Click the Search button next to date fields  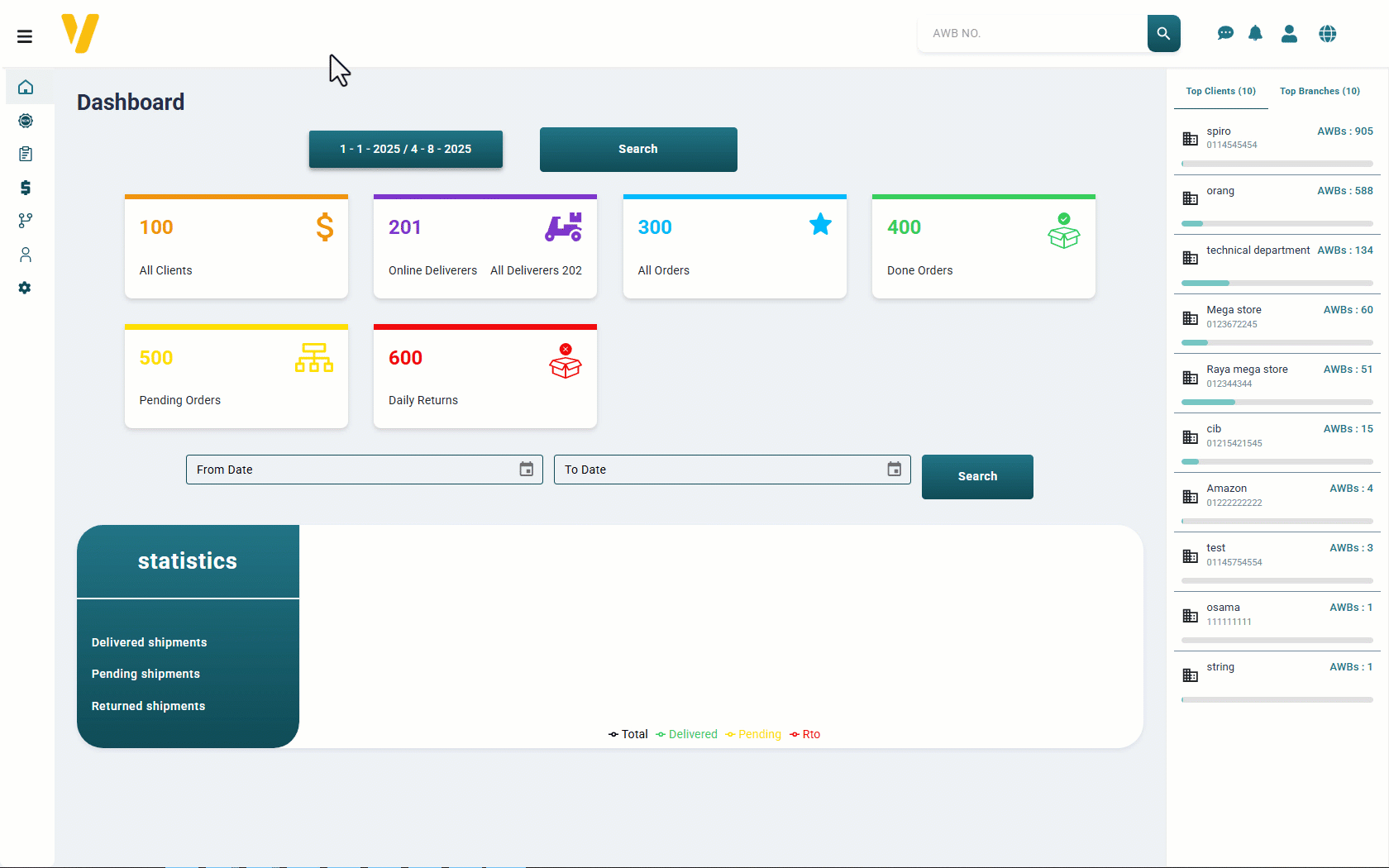click(977, 477)
